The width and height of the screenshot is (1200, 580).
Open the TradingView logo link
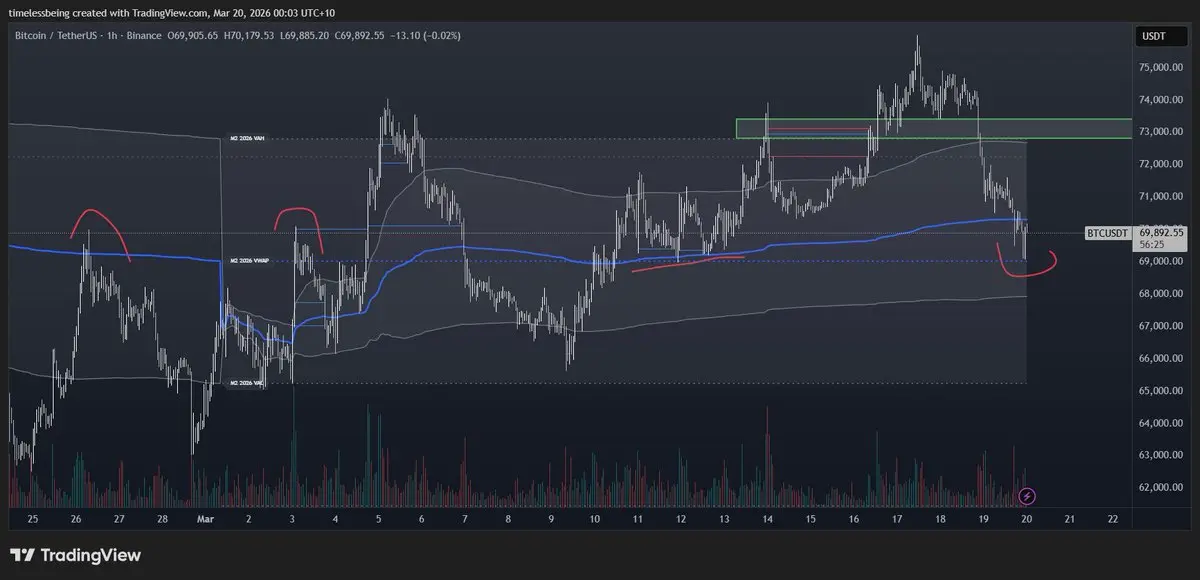(x=76, y=555)
